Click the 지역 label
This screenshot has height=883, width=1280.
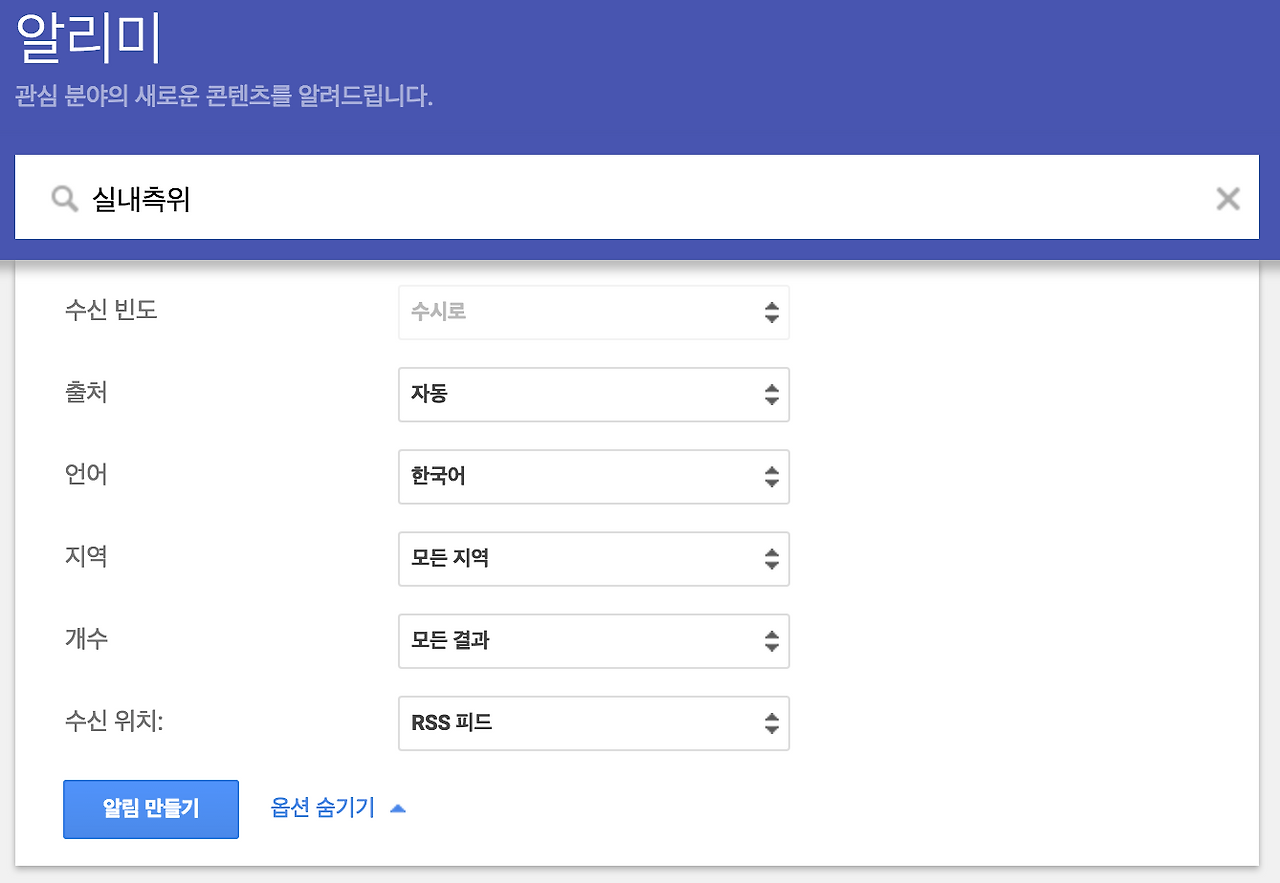[x=86, y=556]
